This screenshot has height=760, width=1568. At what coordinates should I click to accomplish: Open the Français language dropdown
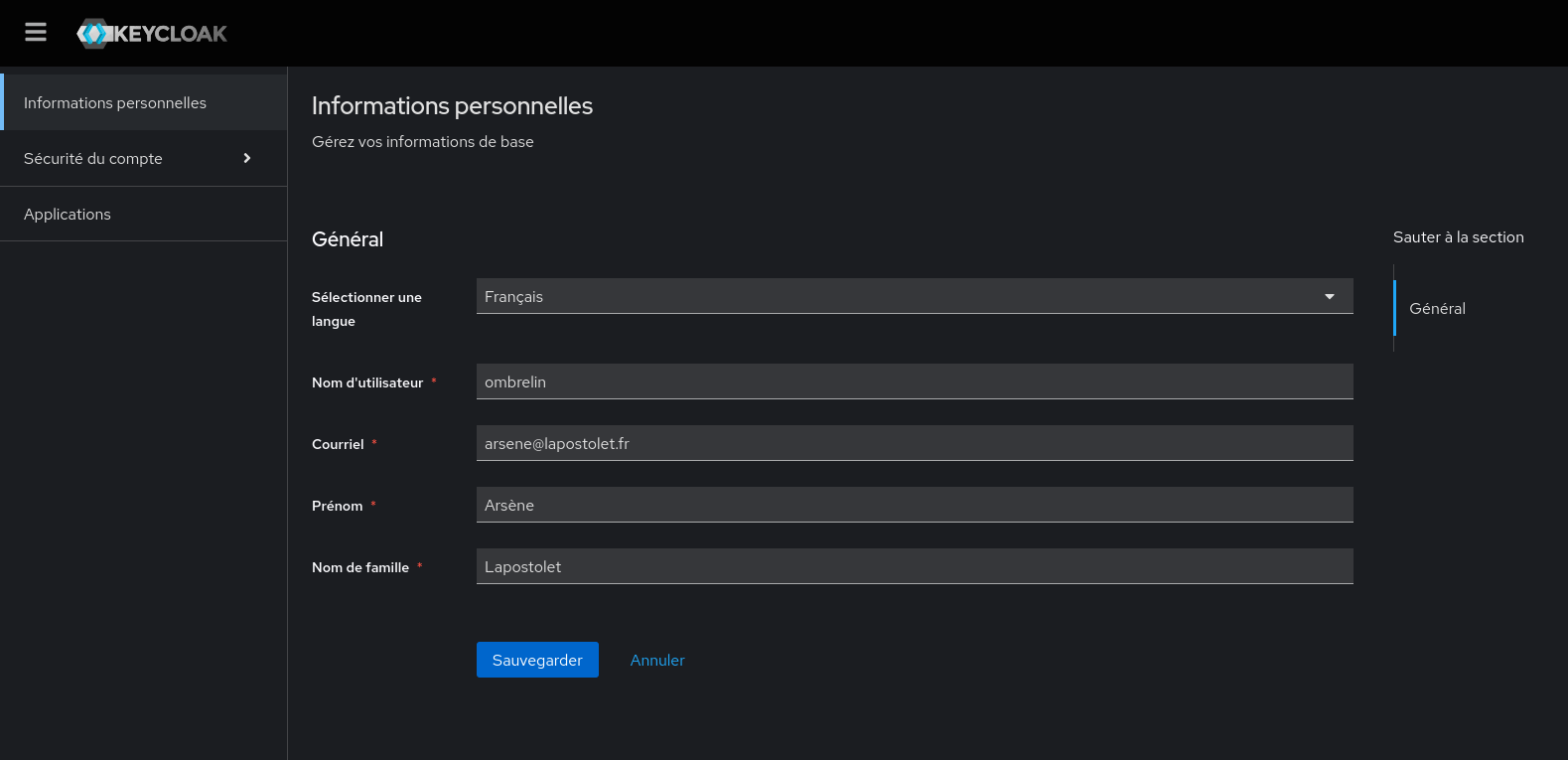[915, 296]
